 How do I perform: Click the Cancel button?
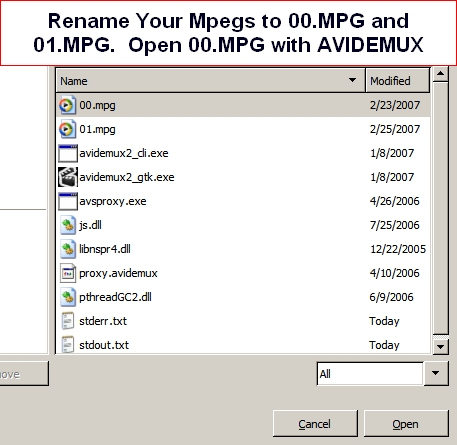[x=315, y=424]
